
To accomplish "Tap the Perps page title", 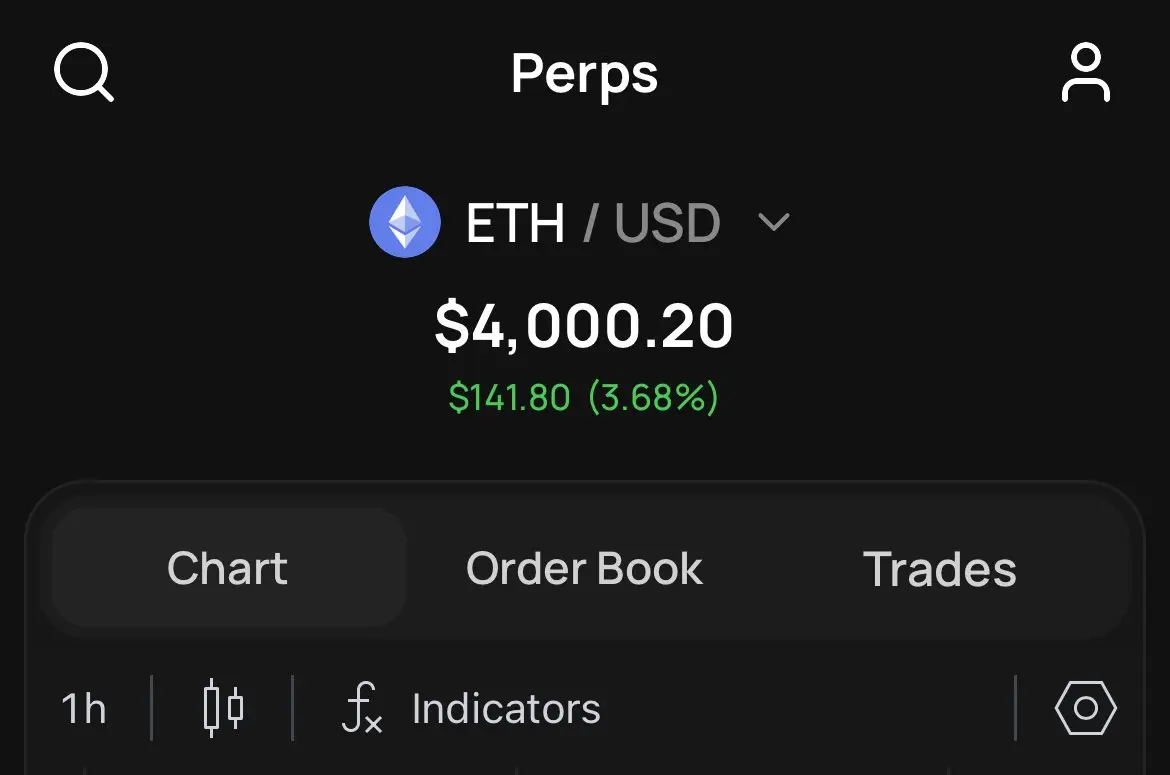I will (x=584, y=75).
